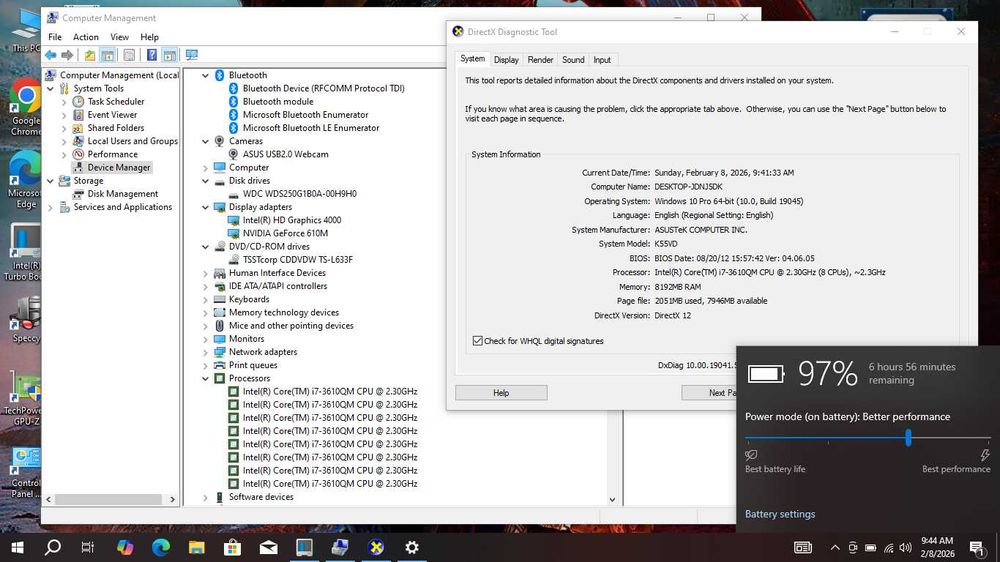This screenshot has height=562, width=1000.
Task: Select Performance in the left tree
Action: pyautogui.click(x=112, y=154)
